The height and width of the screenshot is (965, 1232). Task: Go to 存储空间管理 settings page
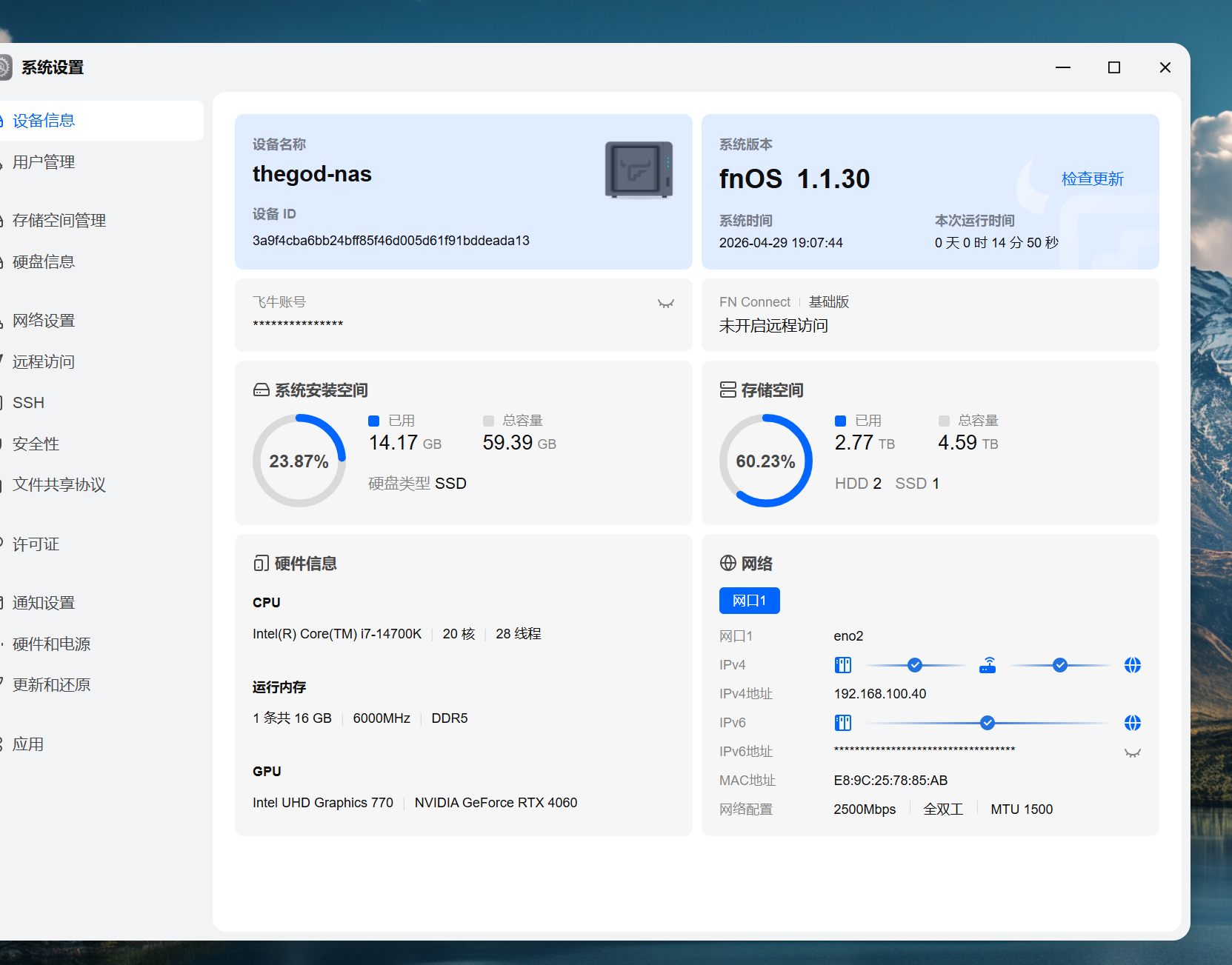pyautogui.click(x=59, y=221)
